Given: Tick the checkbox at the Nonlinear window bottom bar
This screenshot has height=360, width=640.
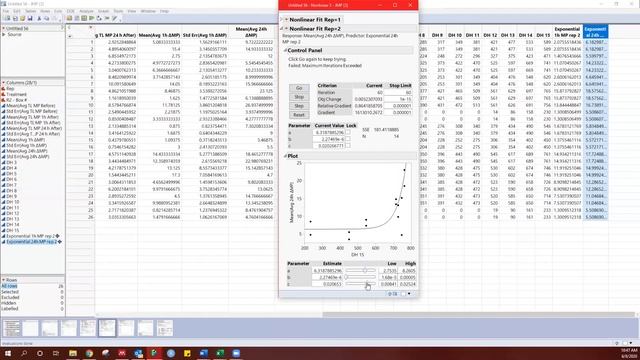Looking at the screenshot, I should [x=403, y=293].
